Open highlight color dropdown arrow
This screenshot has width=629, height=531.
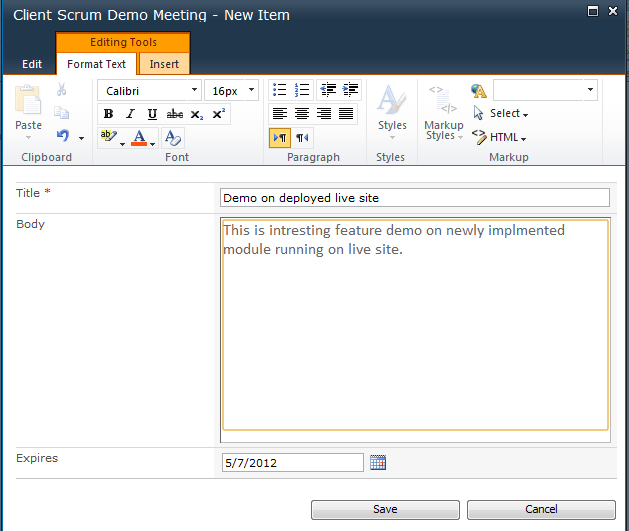[122, 144]
